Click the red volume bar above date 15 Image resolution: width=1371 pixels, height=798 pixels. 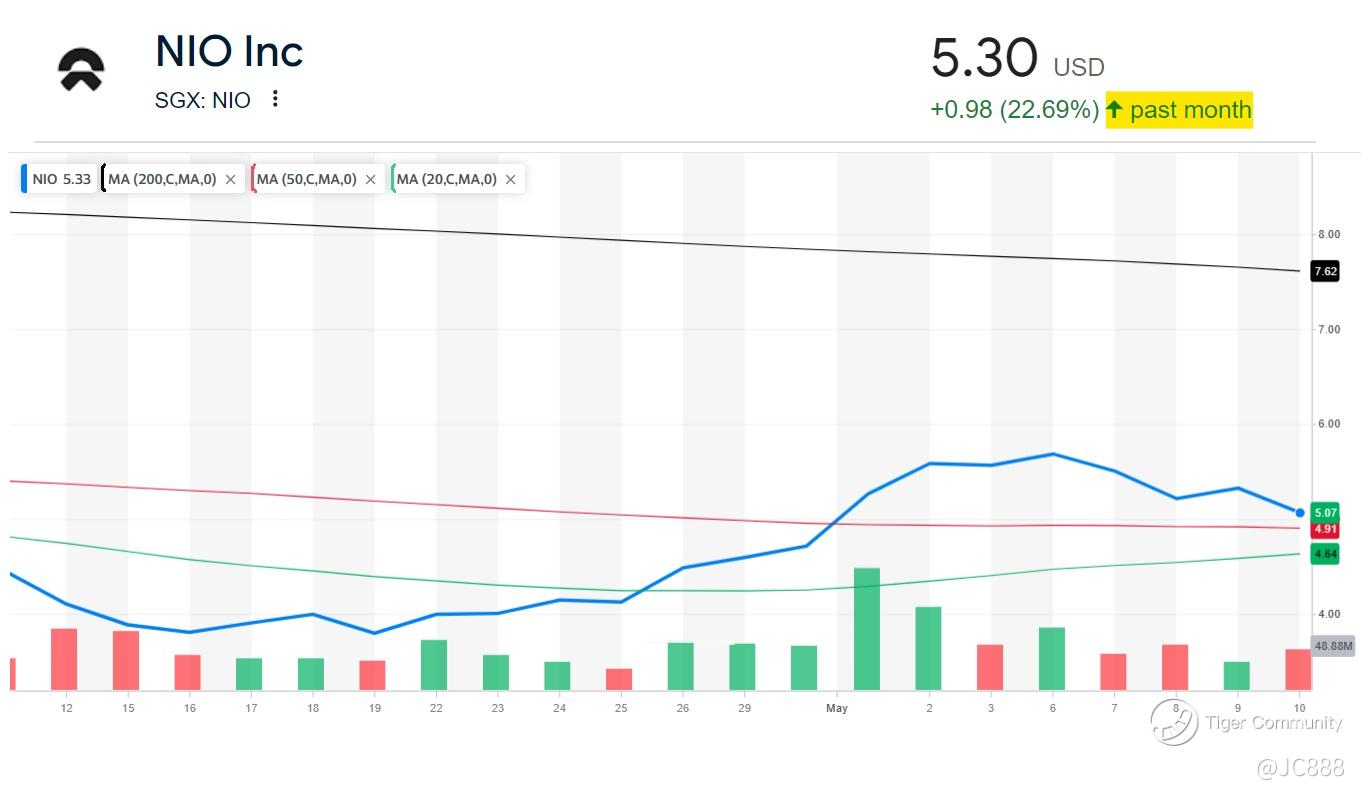pos(126,661)
